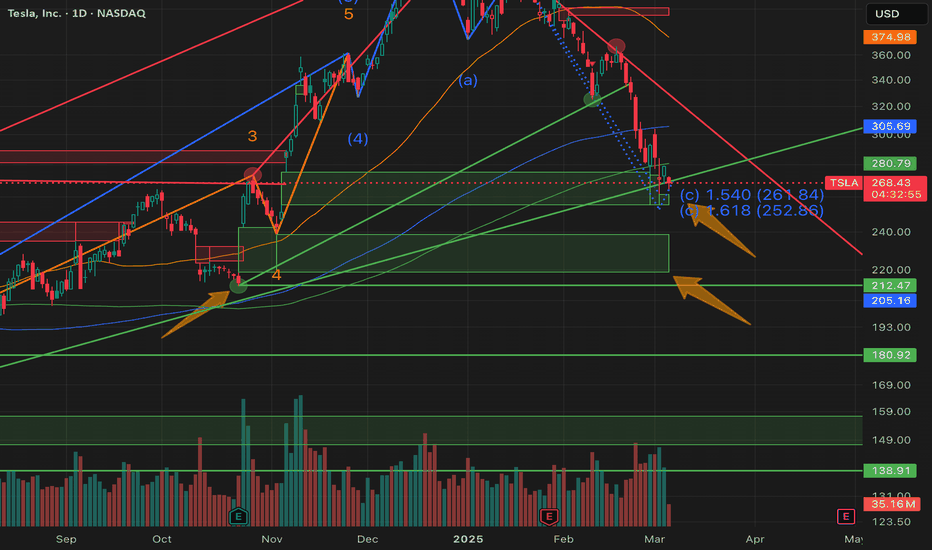
Task: Click the Tesla, Inc. 1D NASDAQ chart title
Action: pyautogui.click(x=77, y=13)
